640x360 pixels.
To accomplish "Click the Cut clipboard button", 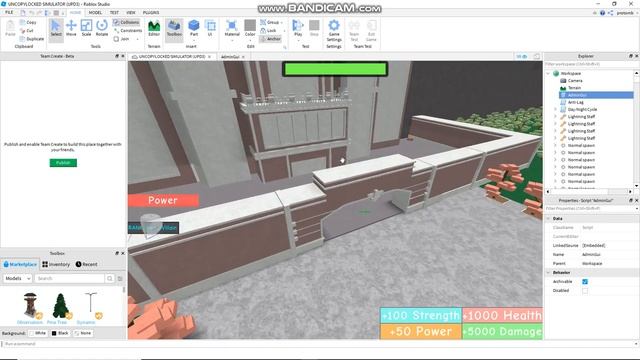I will point(27,31).
